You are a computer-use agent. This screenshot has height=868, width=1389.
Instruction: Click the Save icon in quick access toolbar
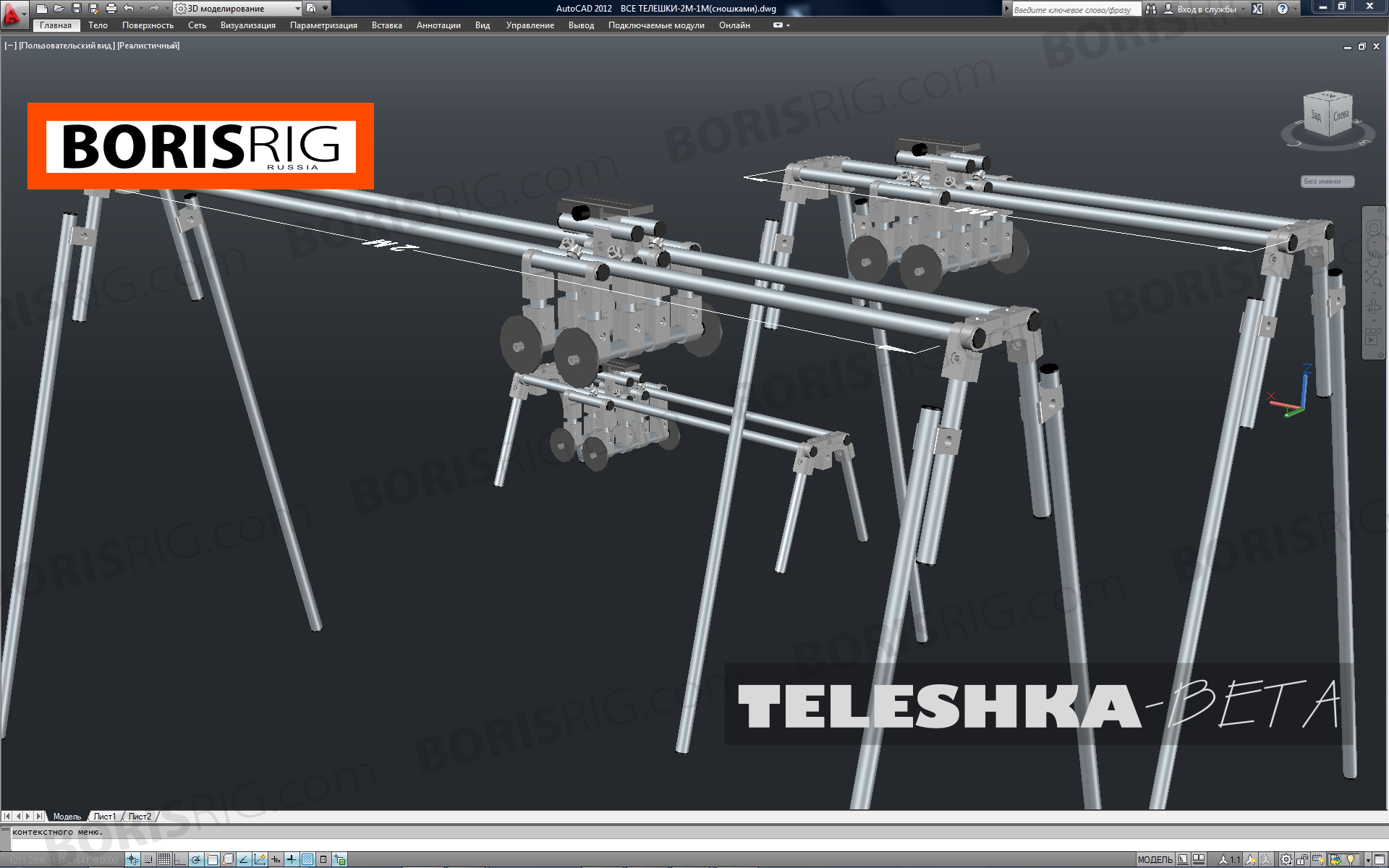pos(77,9)
